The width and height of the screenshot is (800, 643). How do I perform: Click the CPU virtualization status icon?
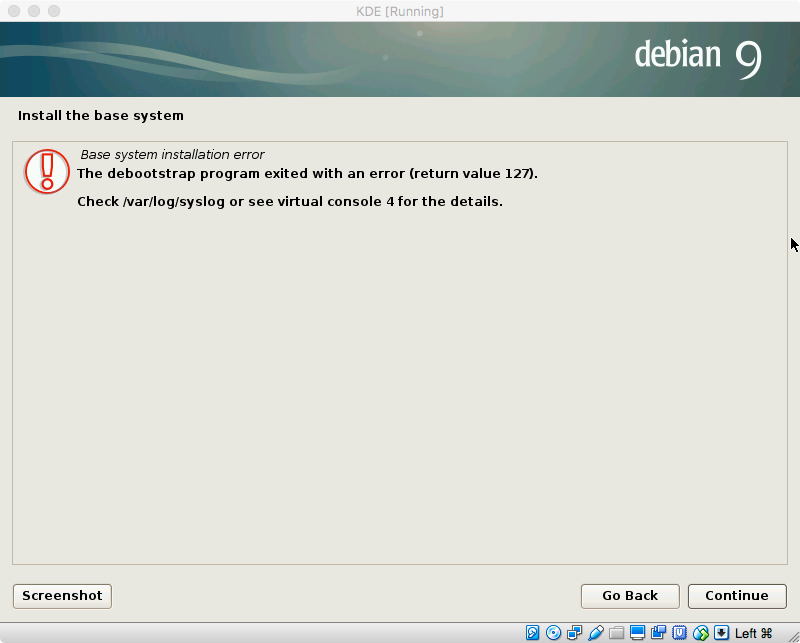pyautogui.click(x=679, y=633)
